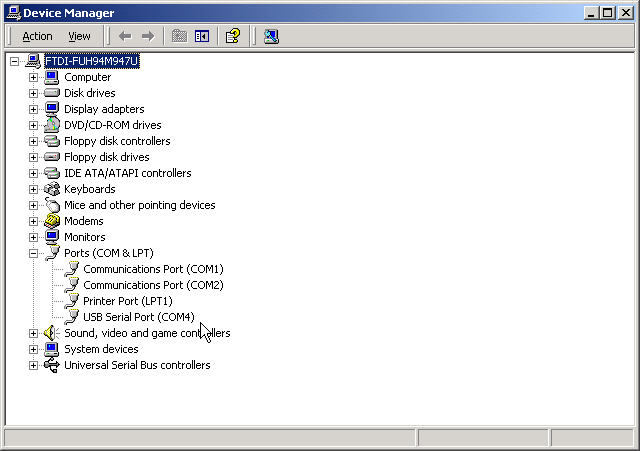Click the DVD/CD-ROM drives disc icon
Viewport: 640px width, 451px height.
pyautogui.click(x=51, y=125)
